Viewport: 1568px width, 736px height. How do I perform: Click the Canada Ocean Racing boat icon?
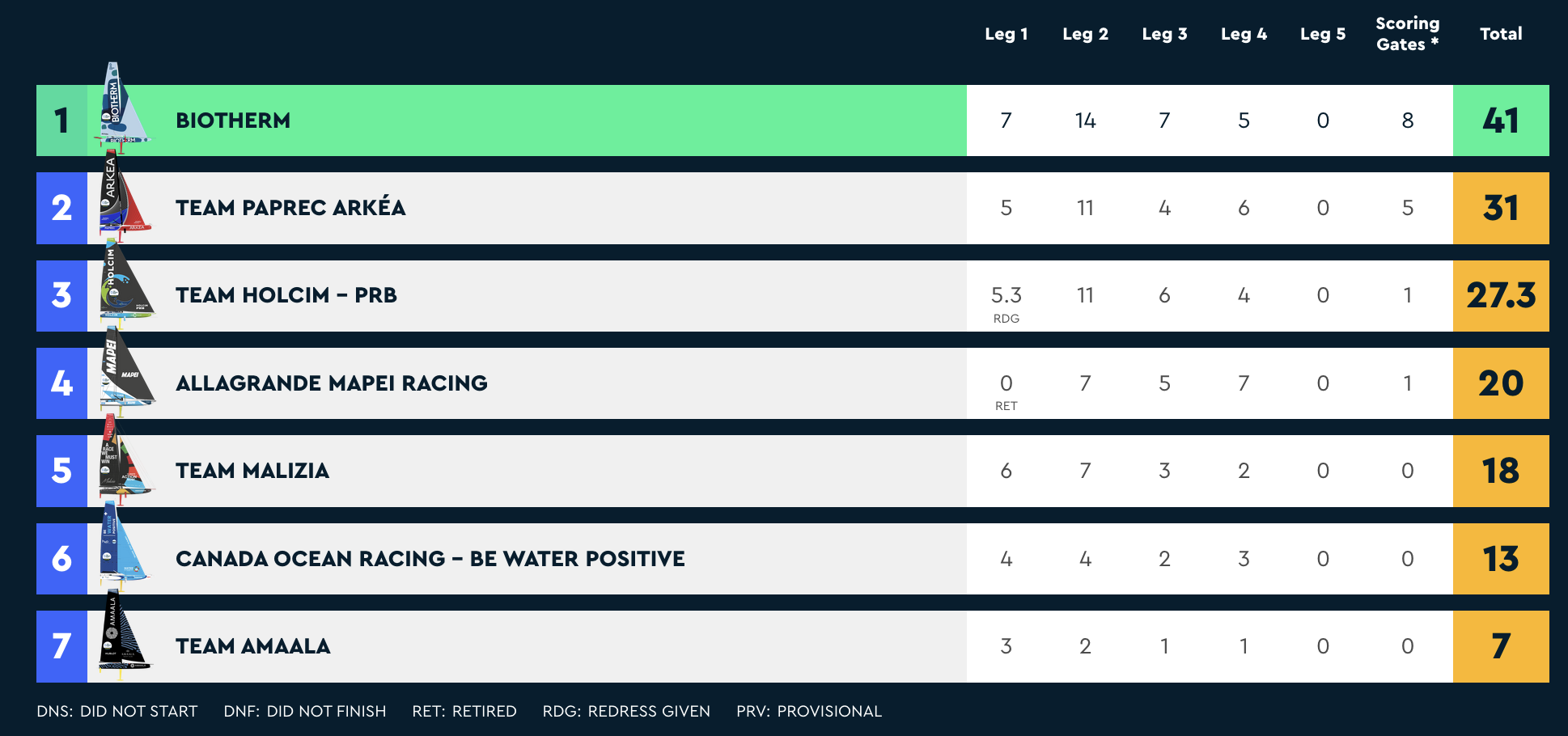124,544
